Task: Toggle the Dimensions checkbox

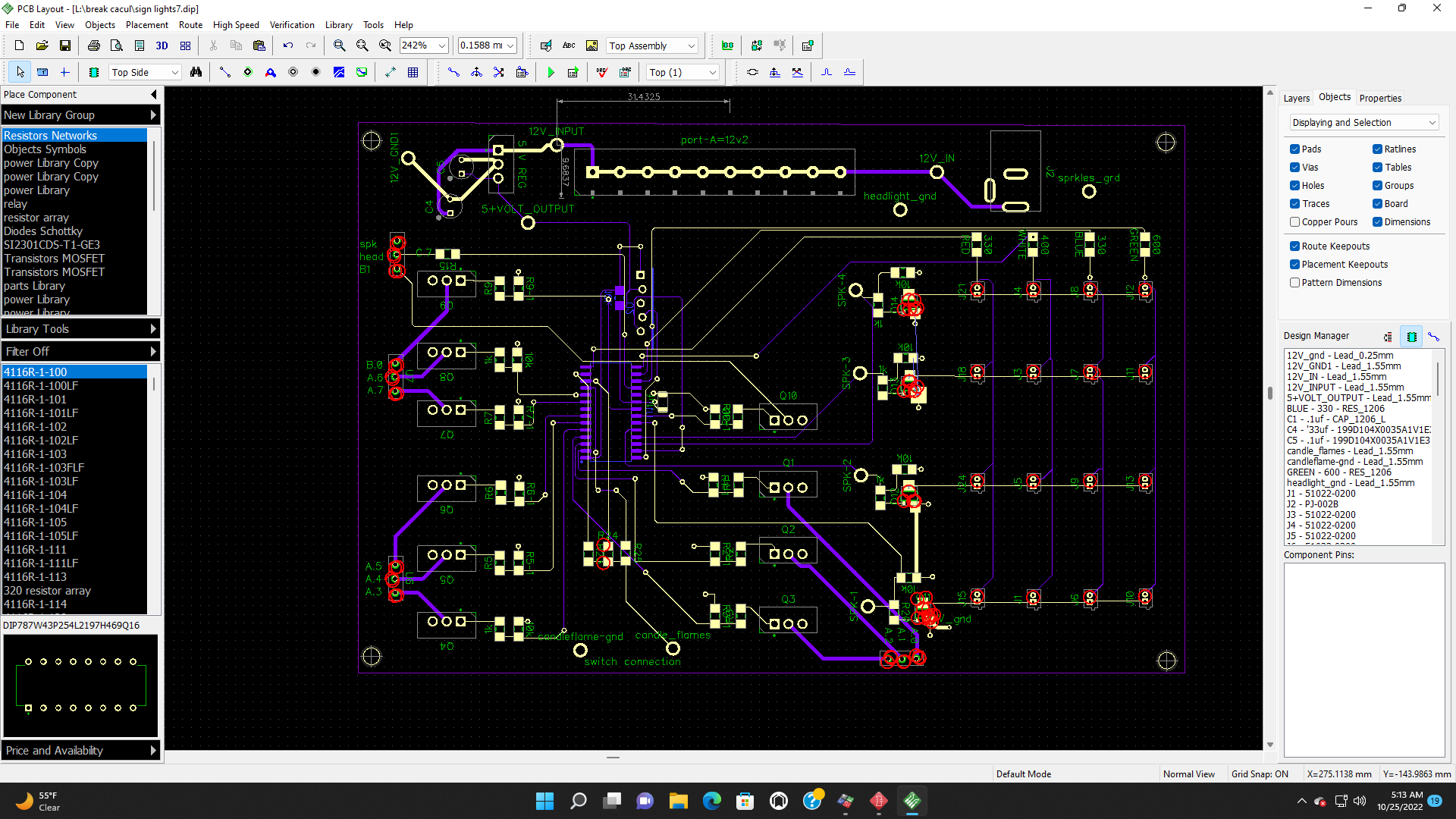Action: tap(1377, 222)
